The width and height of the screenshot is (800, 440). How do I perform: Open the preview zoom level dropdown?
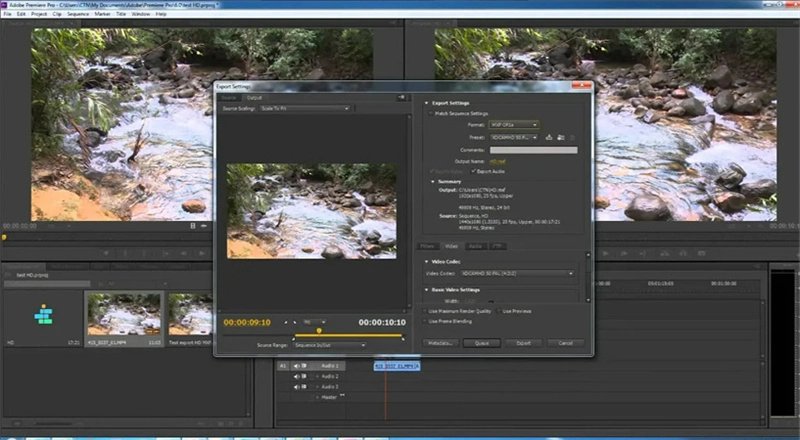pos(314,322)
